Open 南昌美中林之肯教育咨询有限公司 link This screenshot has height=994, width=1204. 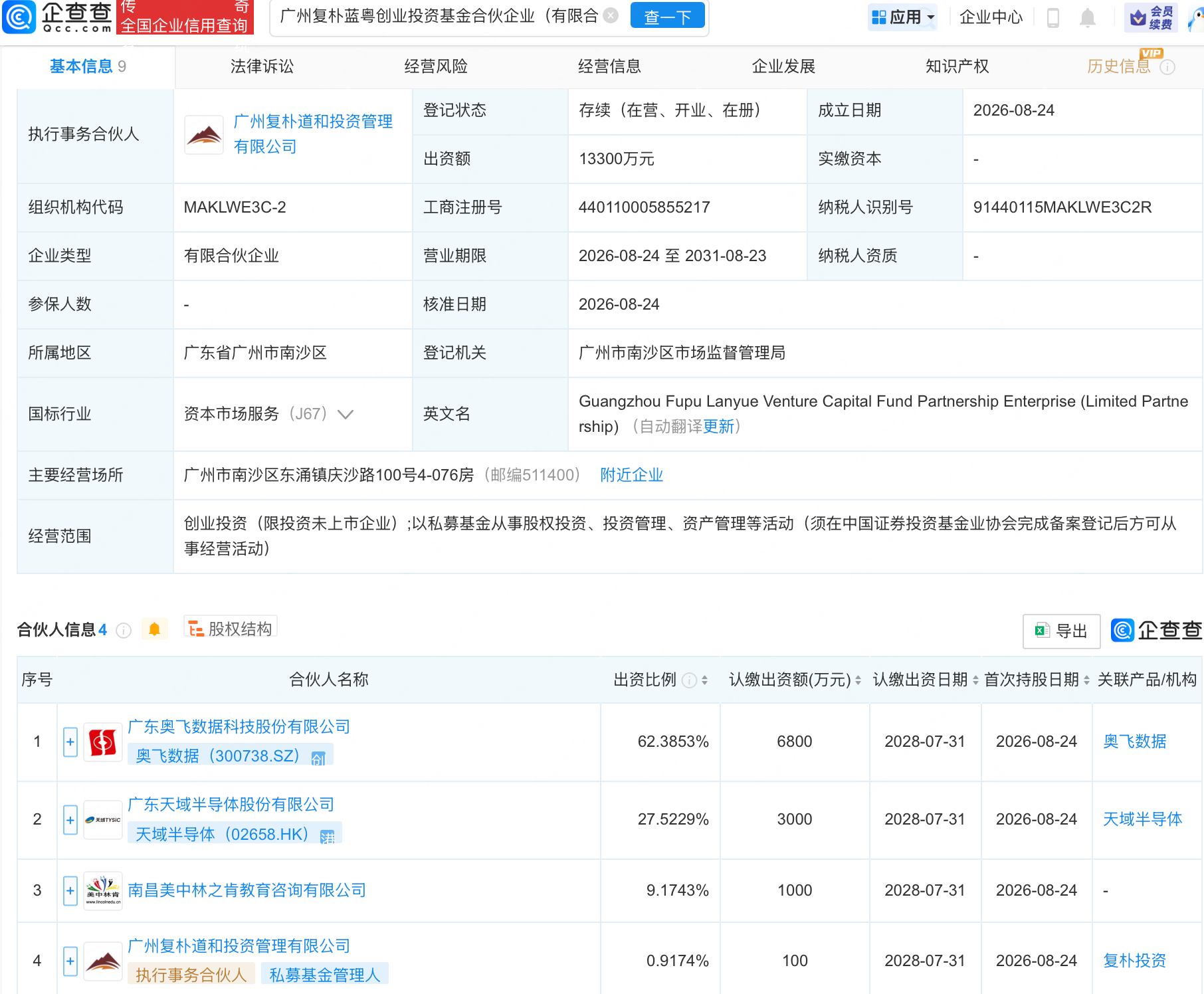[x=247, y=890]
